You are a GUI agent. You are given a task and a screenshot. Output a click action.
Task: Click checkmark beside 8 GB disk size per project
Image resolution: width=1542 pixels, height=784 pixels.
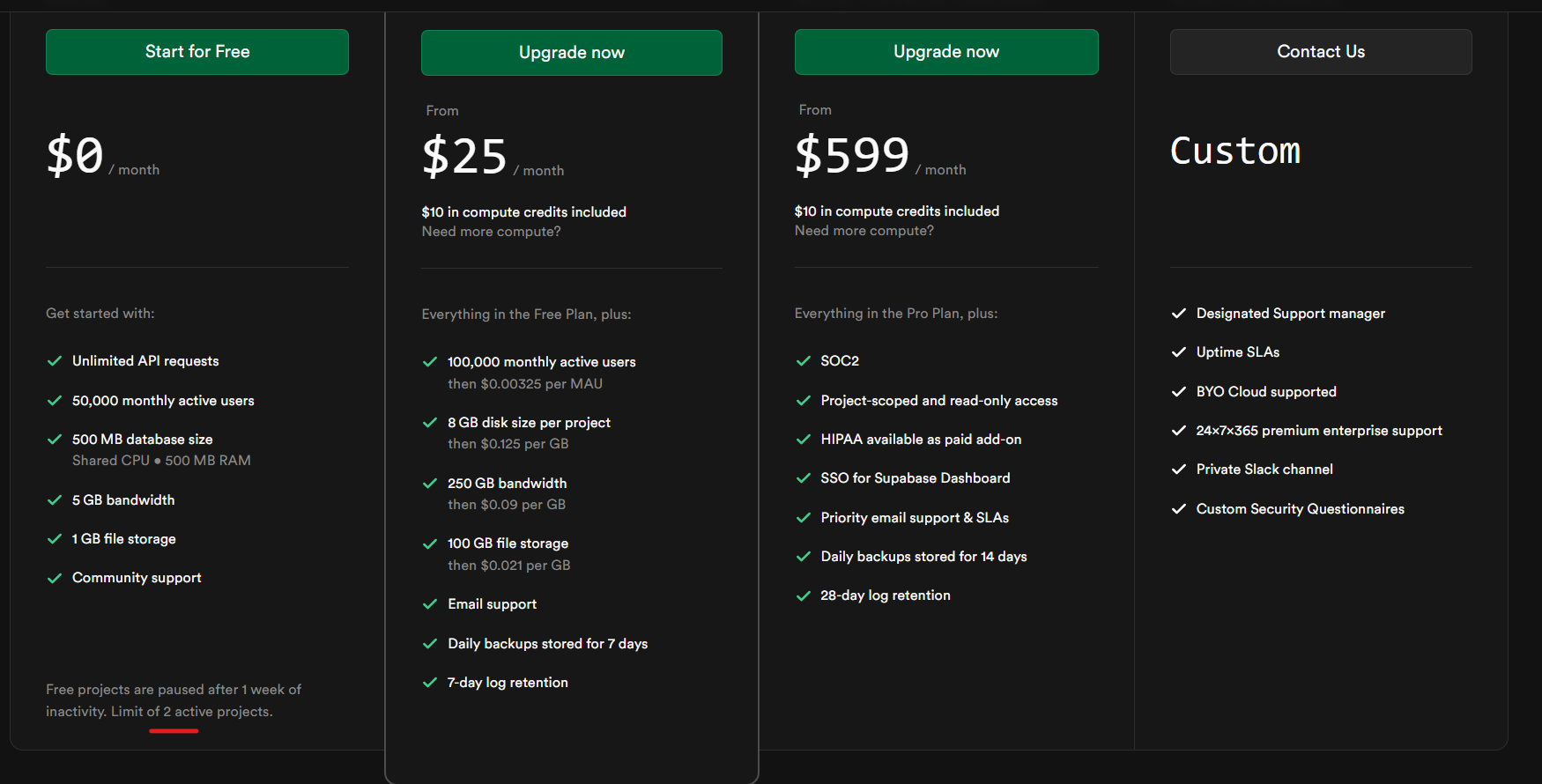point(430,423)
